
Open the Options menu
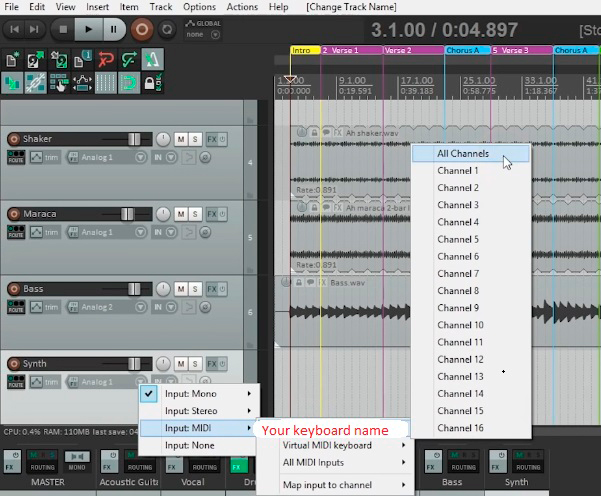pyautogui.click(x=199, y=7)
